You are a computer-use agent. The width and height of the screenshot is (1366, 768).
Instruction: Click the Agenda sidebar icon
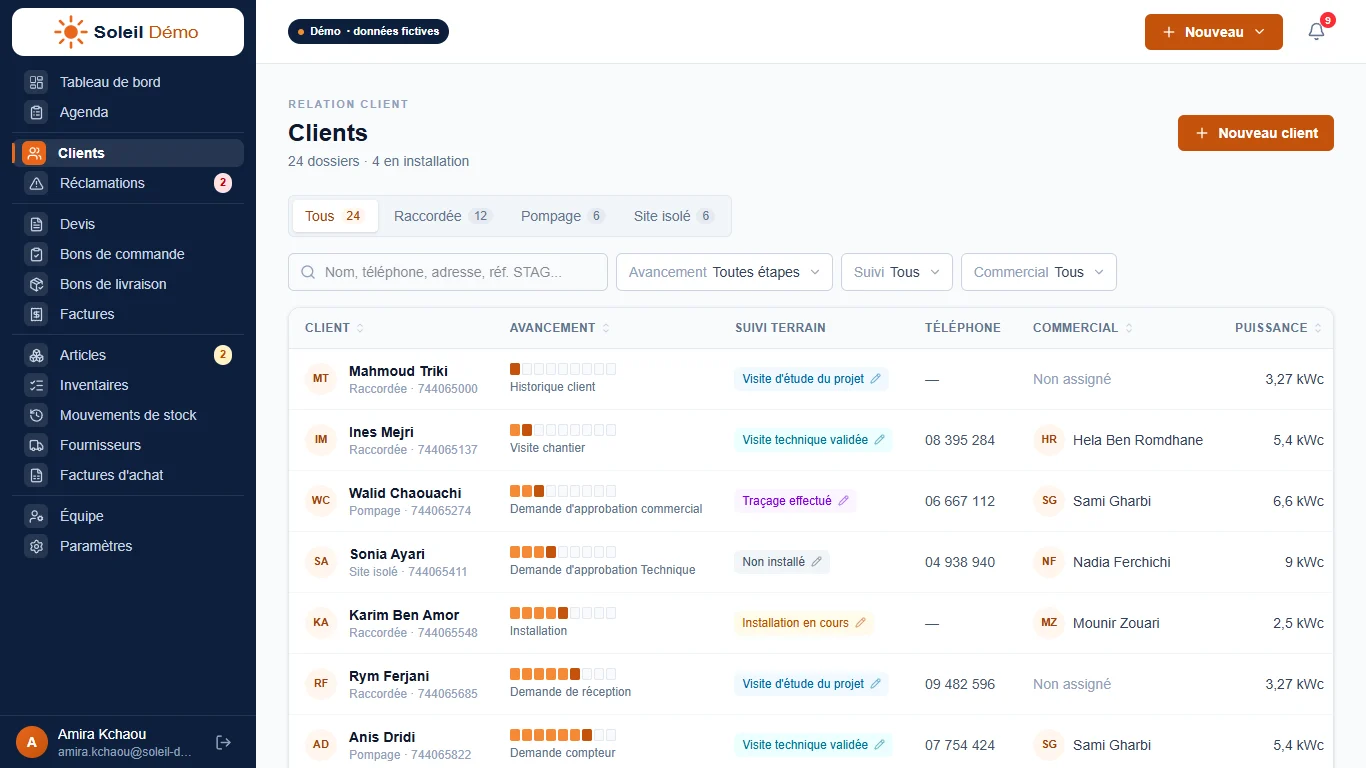tap(36, 112)
